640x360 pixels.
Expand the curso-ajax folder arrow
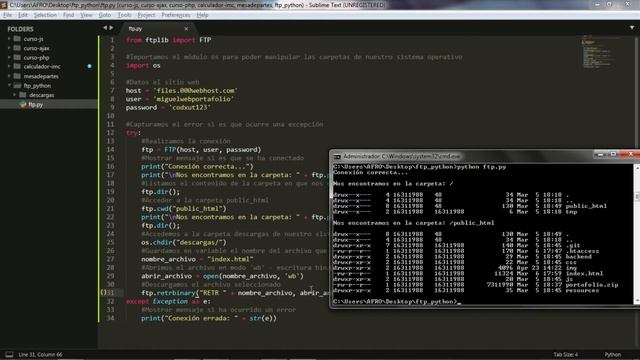pyautogui.click(x=9, y=48)
